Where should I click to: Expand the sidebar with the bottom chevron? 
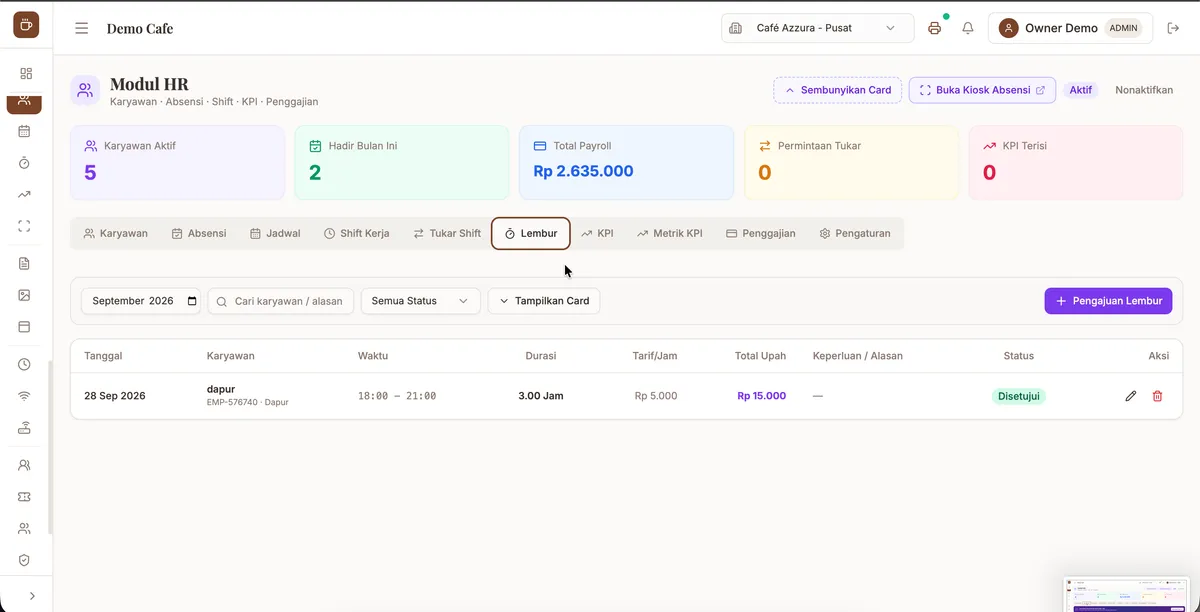32,595
